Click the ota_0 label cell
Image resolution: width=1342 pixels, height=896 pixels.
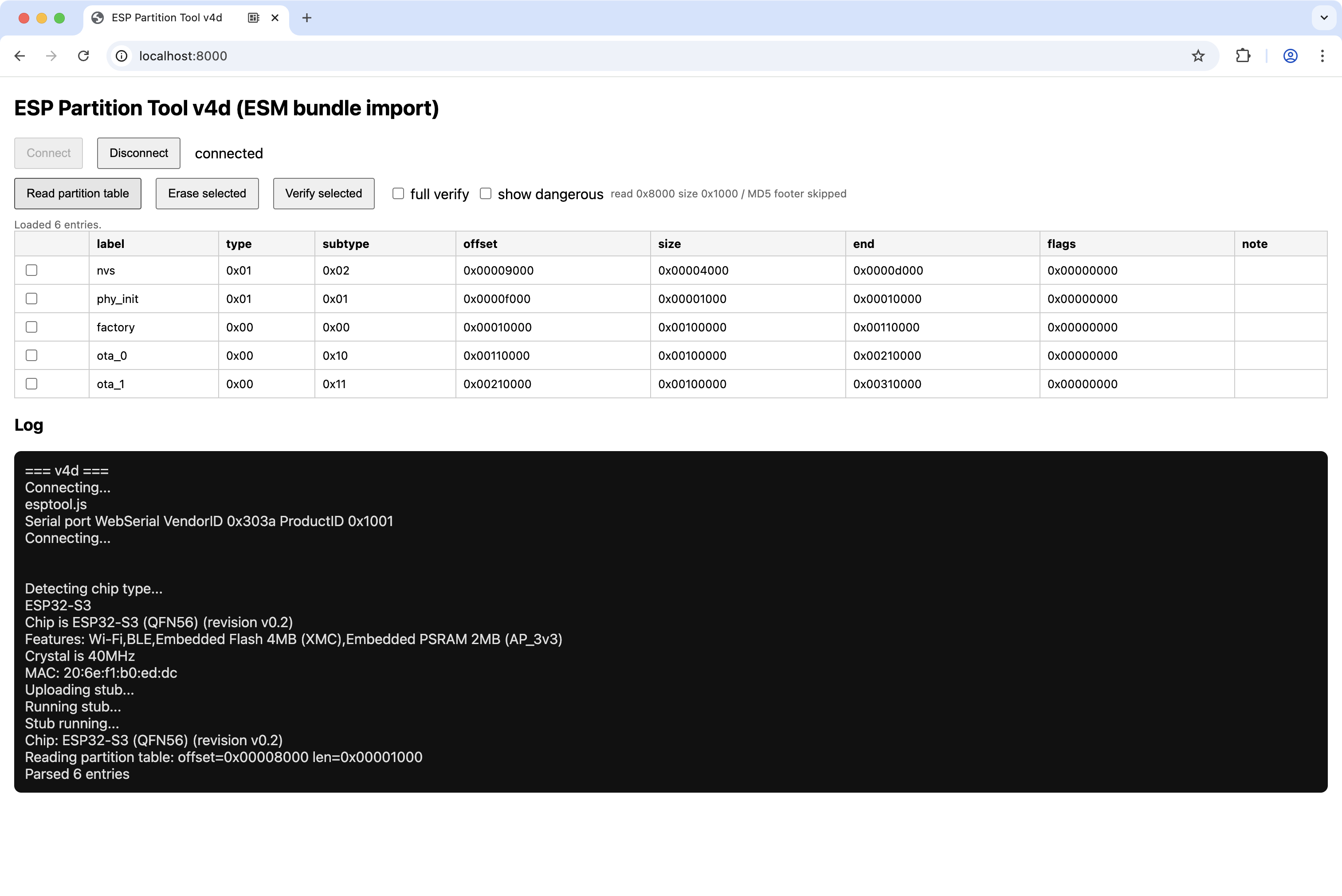pos(154,355)
